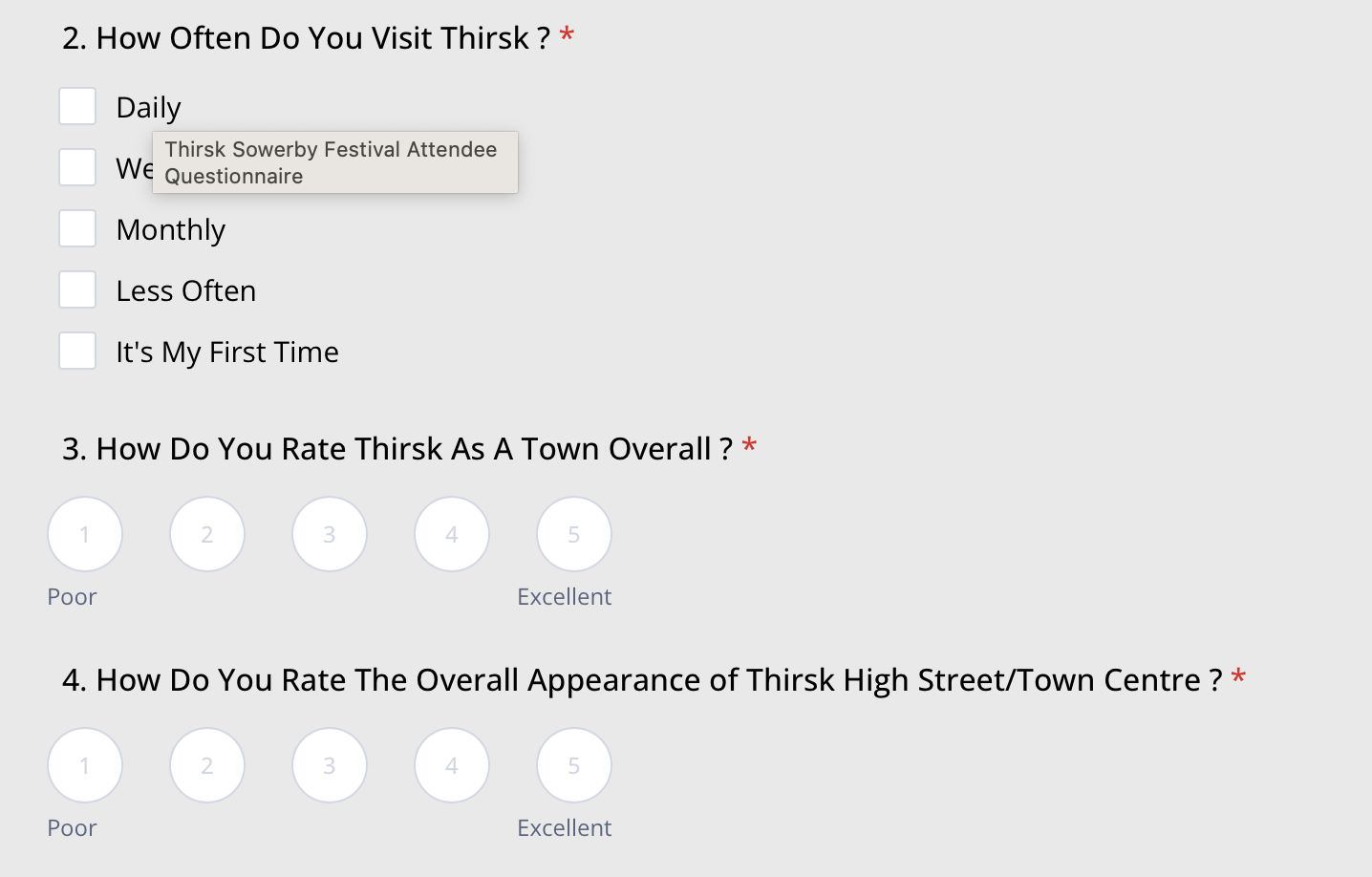The height and width of the screenshot is (877, 1372).
Task: Pick rating 4 for Thirsk town overall
Action: (x=452, y=534)
